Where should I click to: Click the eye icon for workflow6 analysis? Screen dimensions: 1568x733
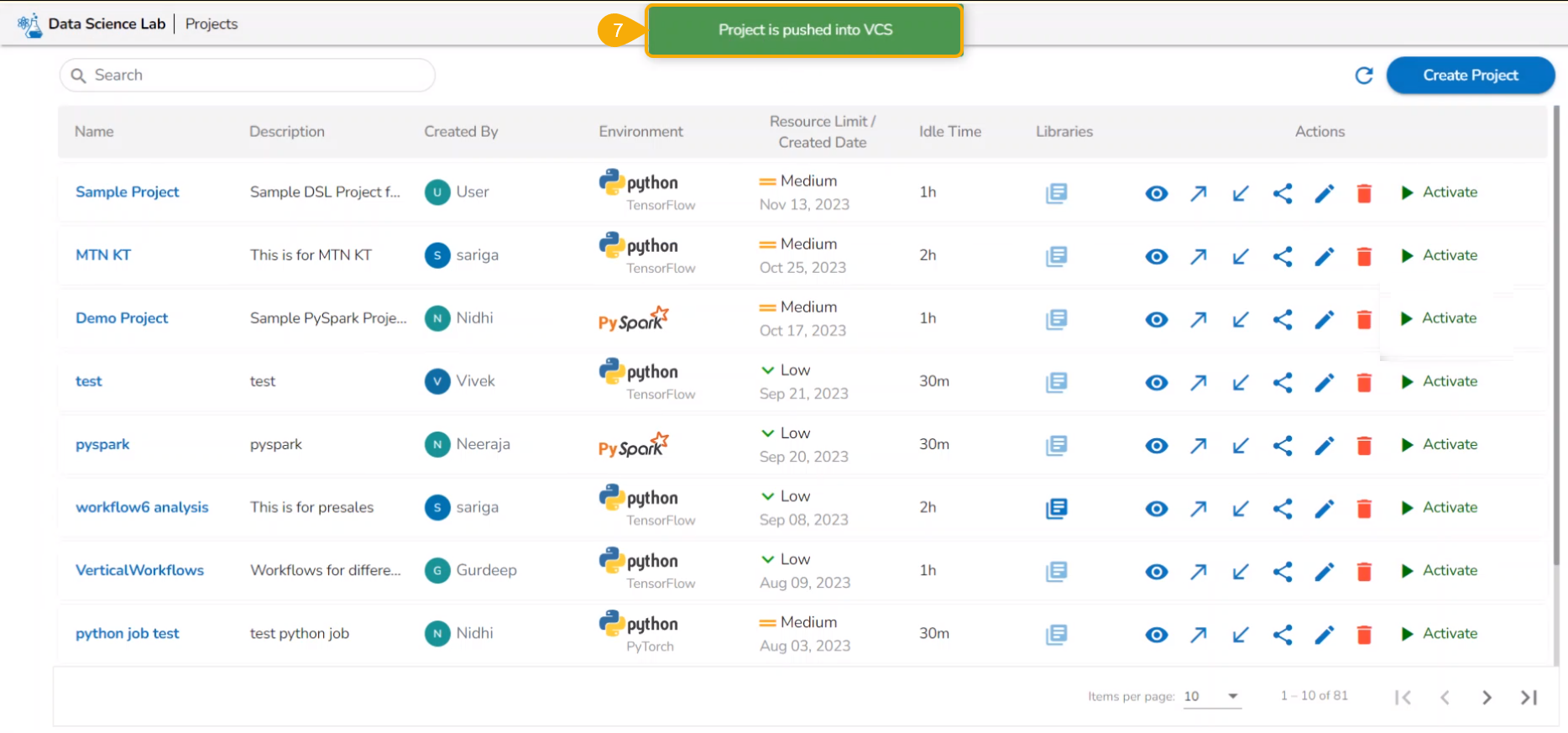(x=1156, y=508)
